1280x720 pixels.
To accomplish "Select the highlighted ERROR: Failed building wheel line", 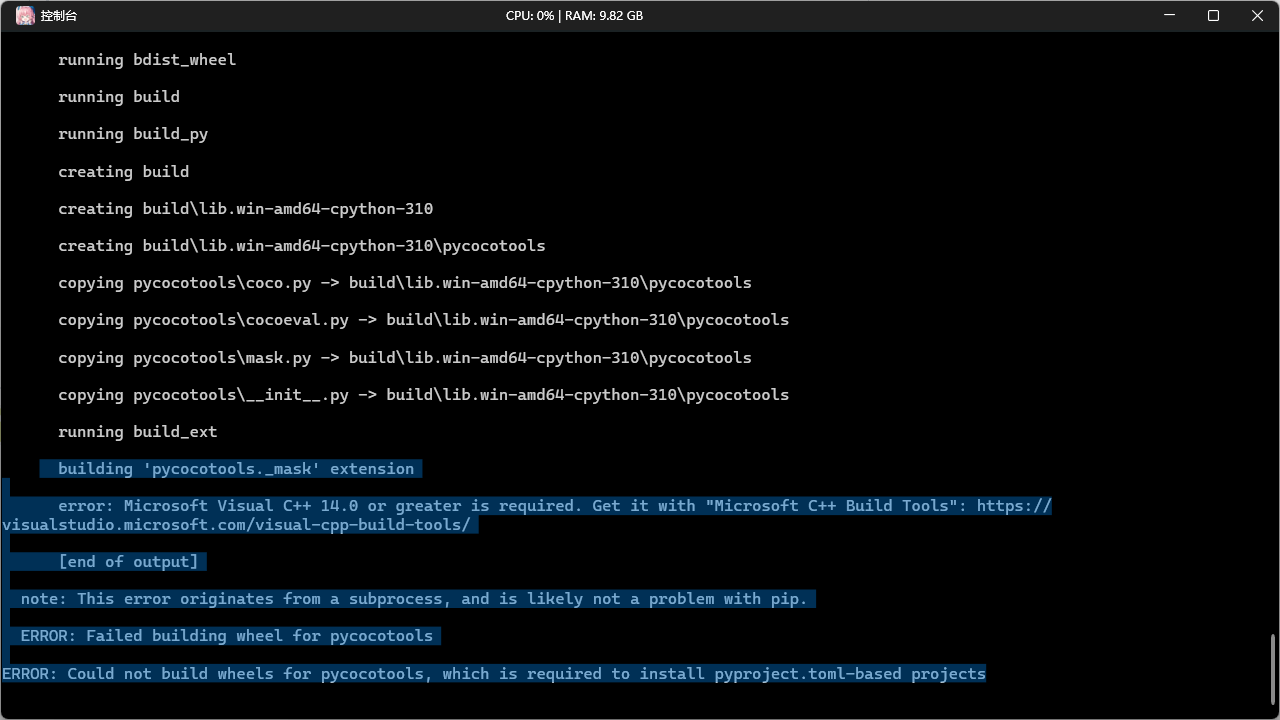I will coord(225,635).
